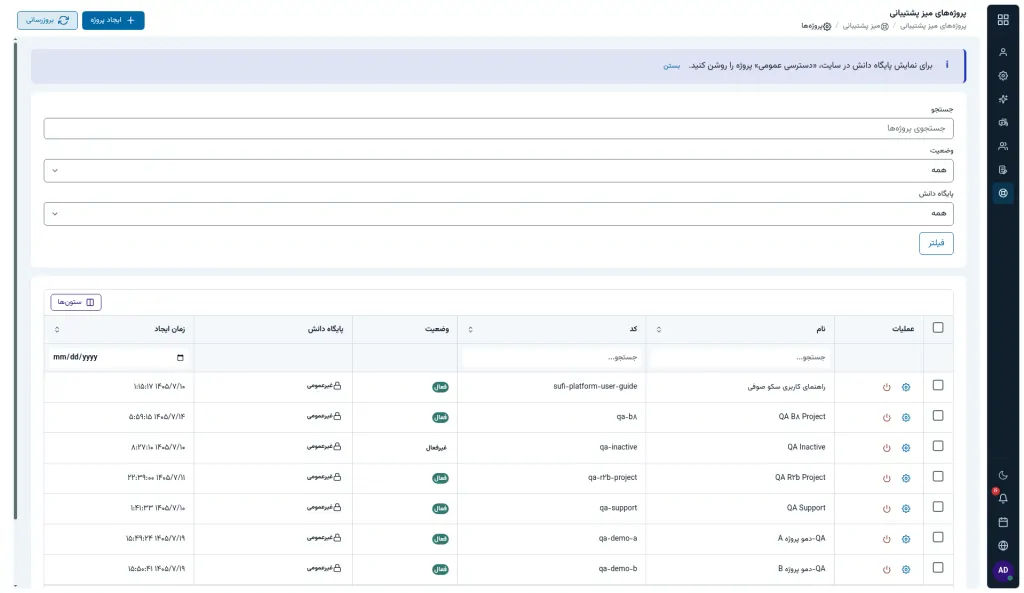Open the ستون‌ها columns chooser
The image size is (1024, 593).
pyautogui.click(x=76, y=302)
